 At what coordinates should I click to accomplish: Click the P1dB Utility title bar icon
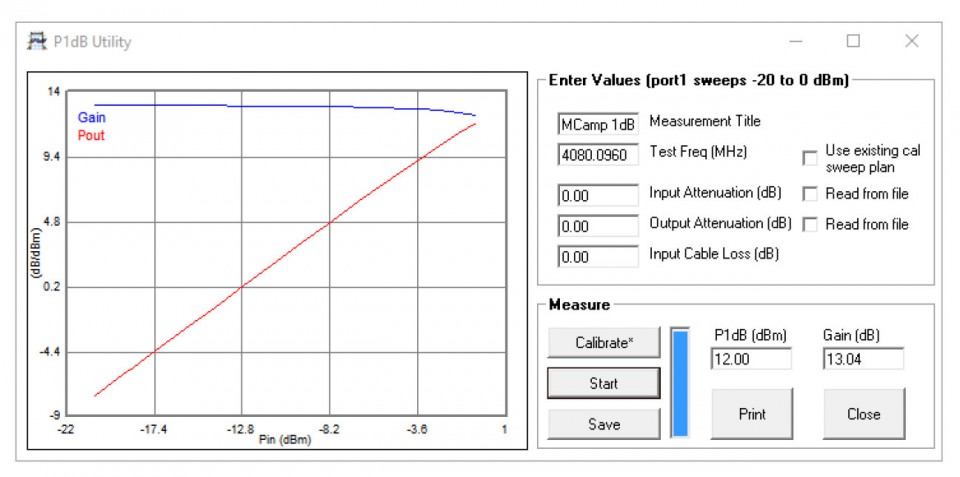pos(37,42)
